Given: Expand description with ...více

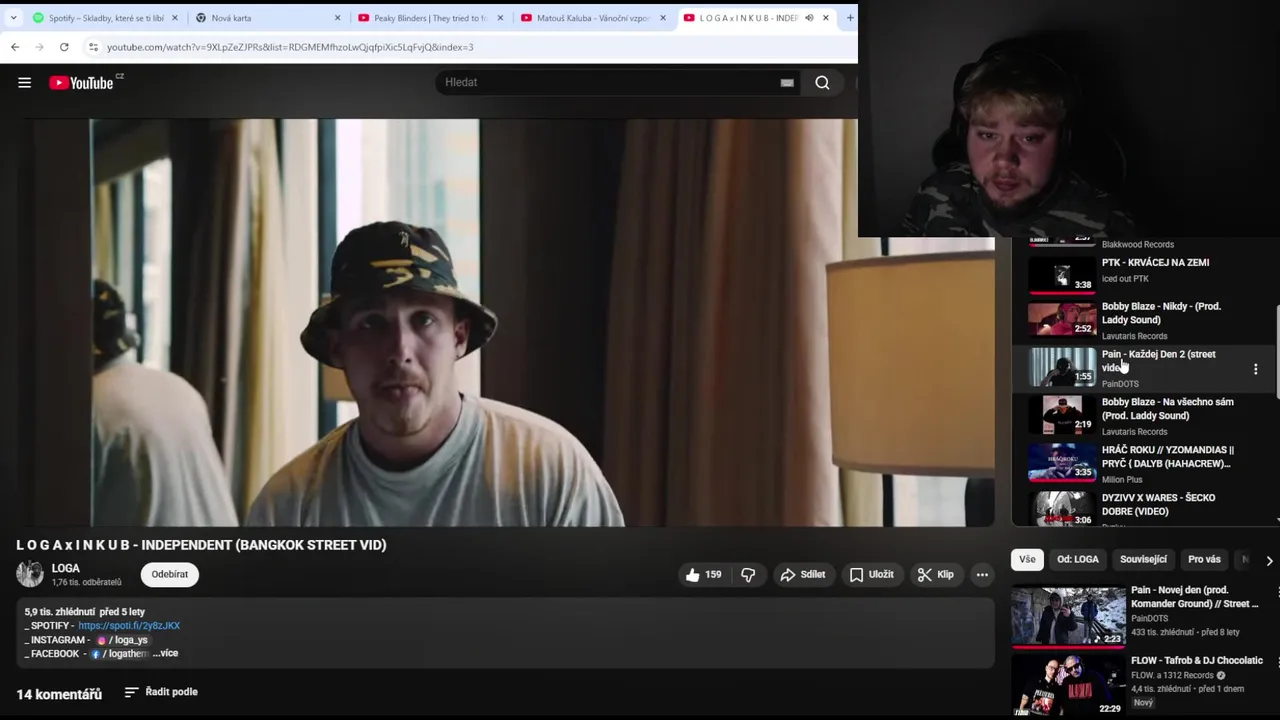Looking at the screenshot, I should pyautogui.click(x=166, y=654).
